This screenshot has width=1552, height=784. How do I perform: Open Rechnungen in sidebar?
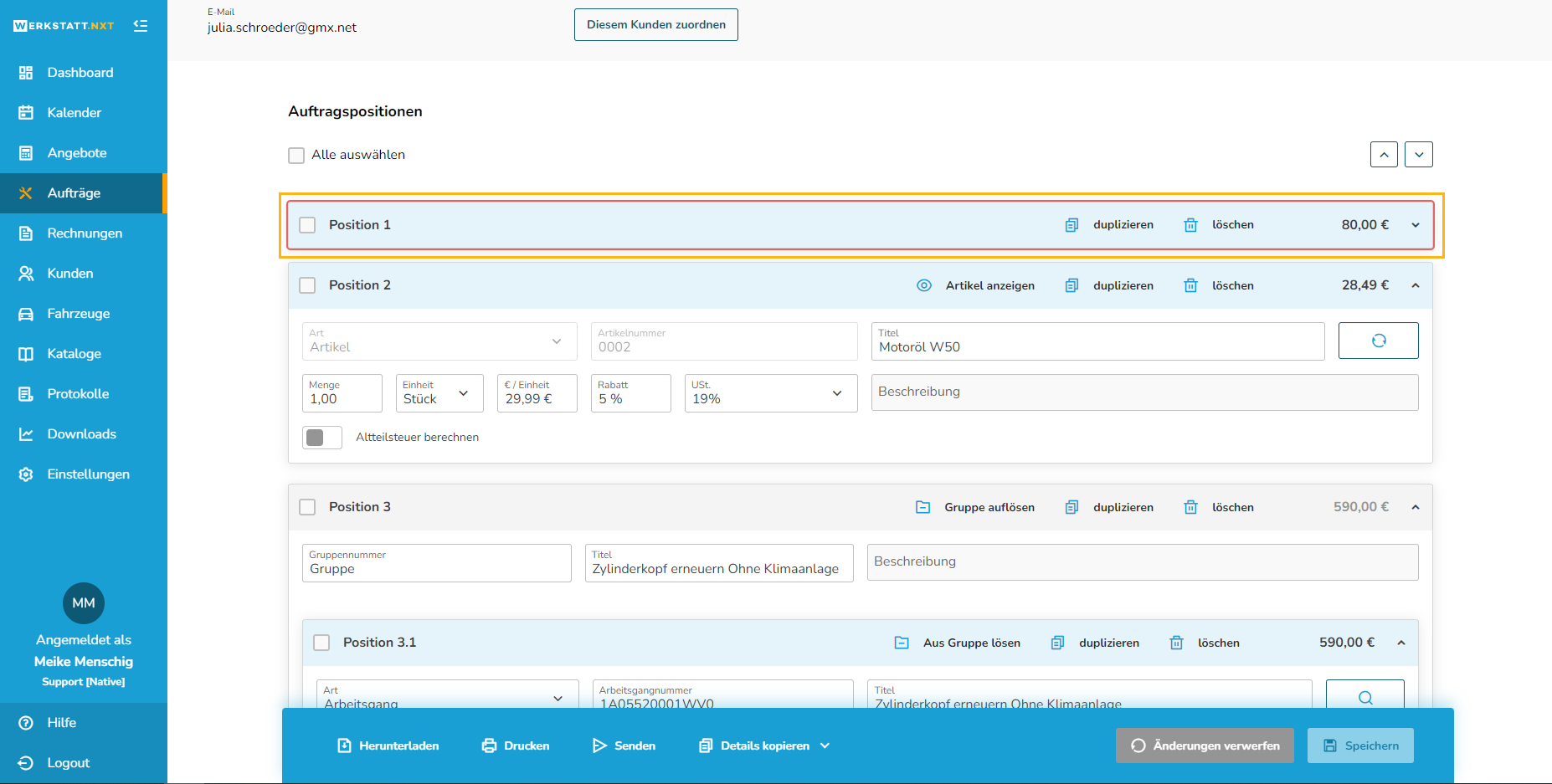click(x=84, y=233)
